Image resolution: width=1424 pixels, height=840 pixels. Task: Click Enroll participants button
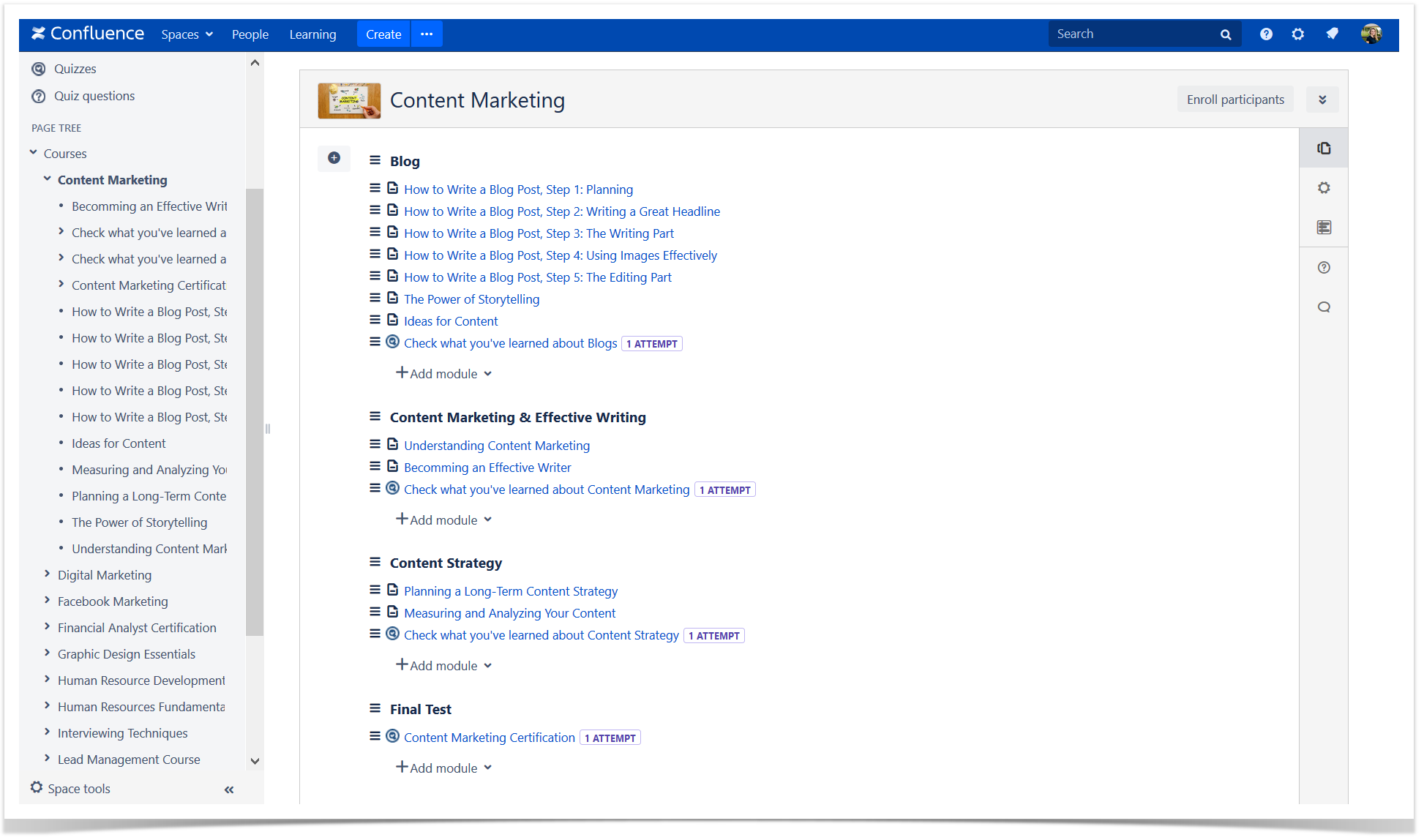click(1235, 100)
